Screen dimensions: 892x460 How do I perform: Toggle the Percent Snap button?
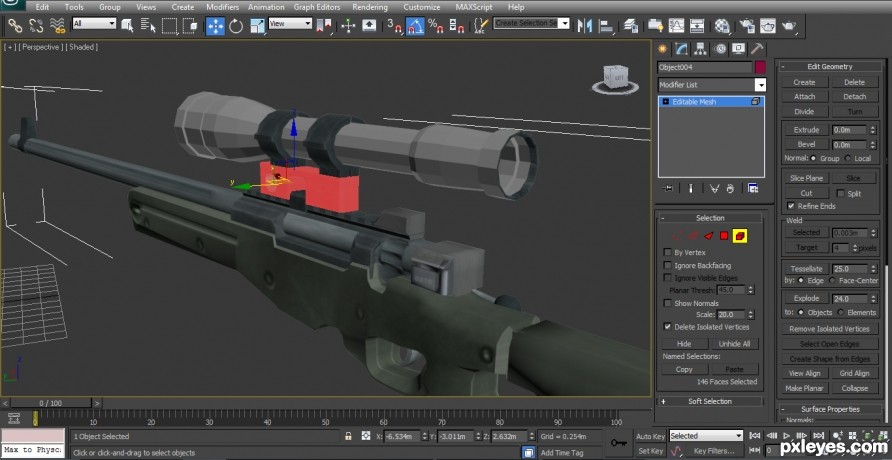[436, 25]
